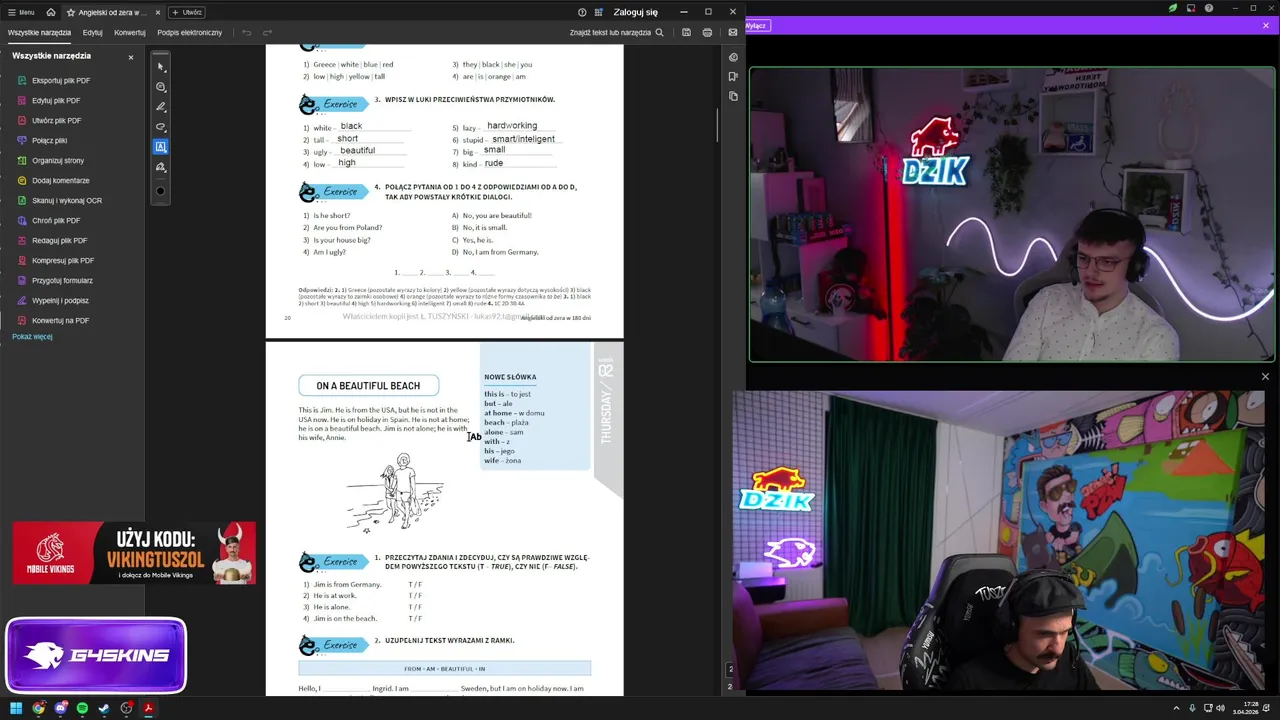
Task: Open the Edytuj menu tab
Action: coord(93,32)
